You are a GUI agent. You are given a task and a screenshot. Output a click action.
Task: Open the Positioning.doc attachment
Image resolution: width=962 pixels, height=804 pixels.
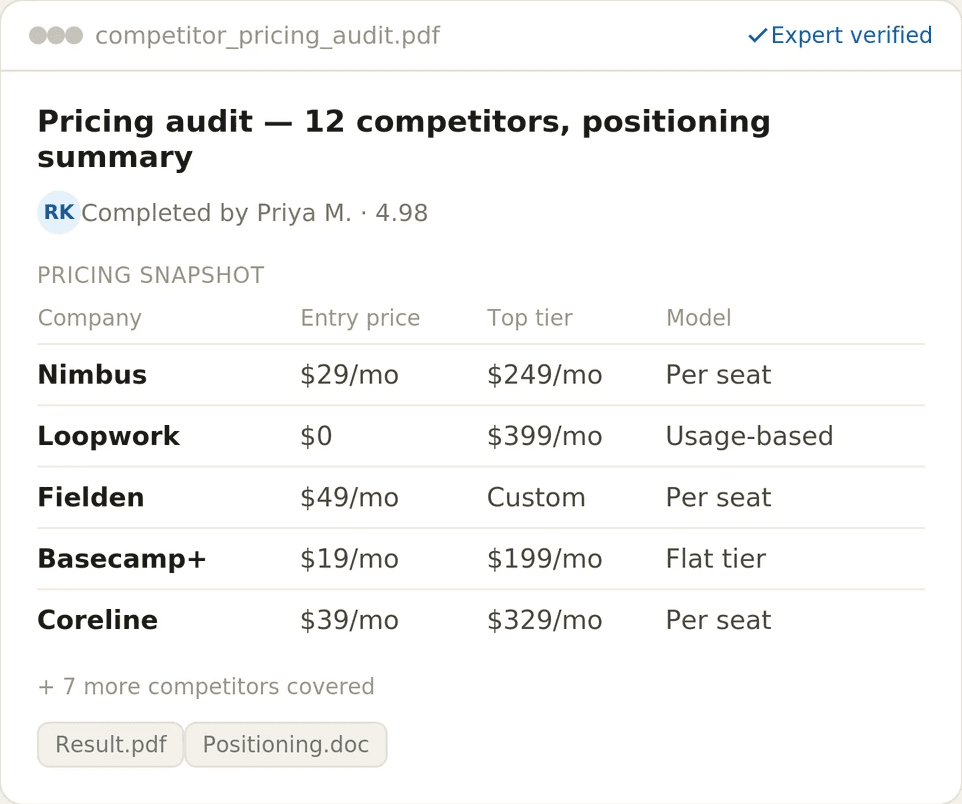tap(286, 744)
